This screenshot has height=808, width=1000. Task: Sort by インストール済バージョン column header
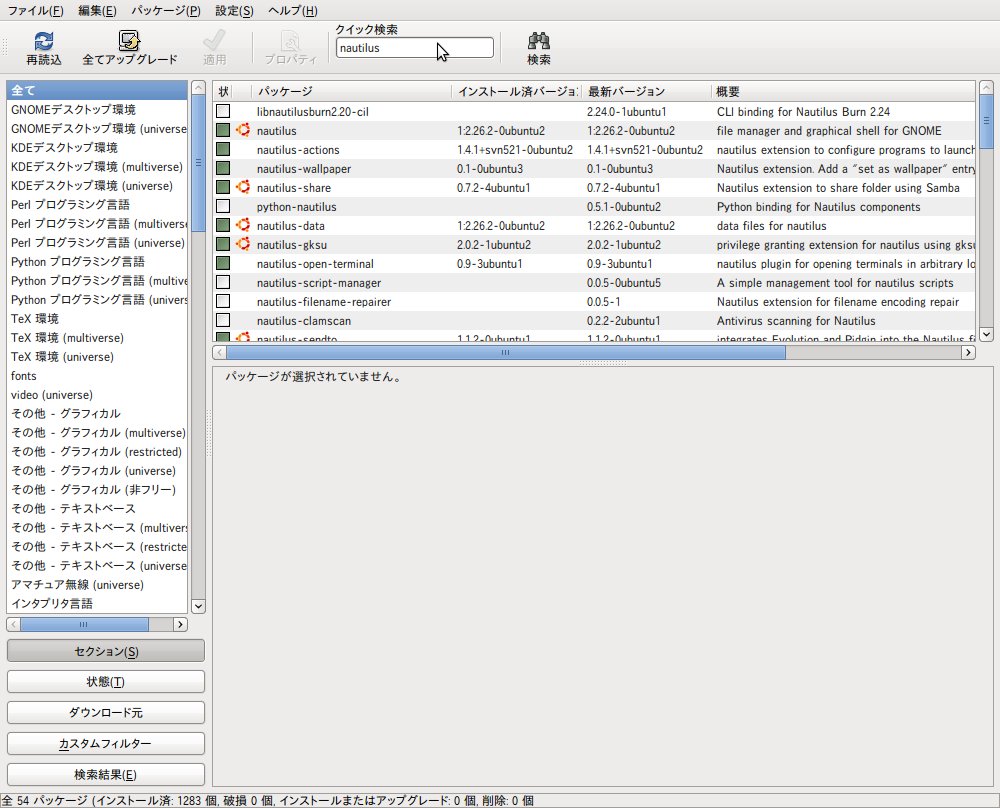[517, 91]
